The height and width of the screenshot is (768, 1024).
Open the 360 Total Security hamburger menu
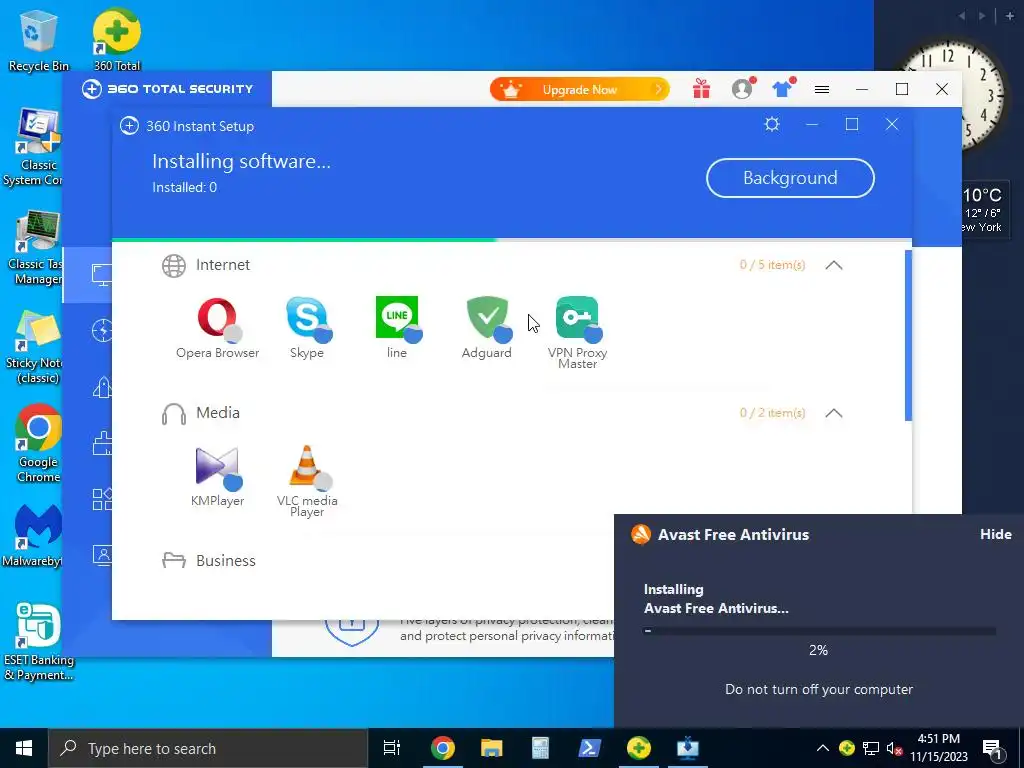pyautogui.click(x=822, y=89)
